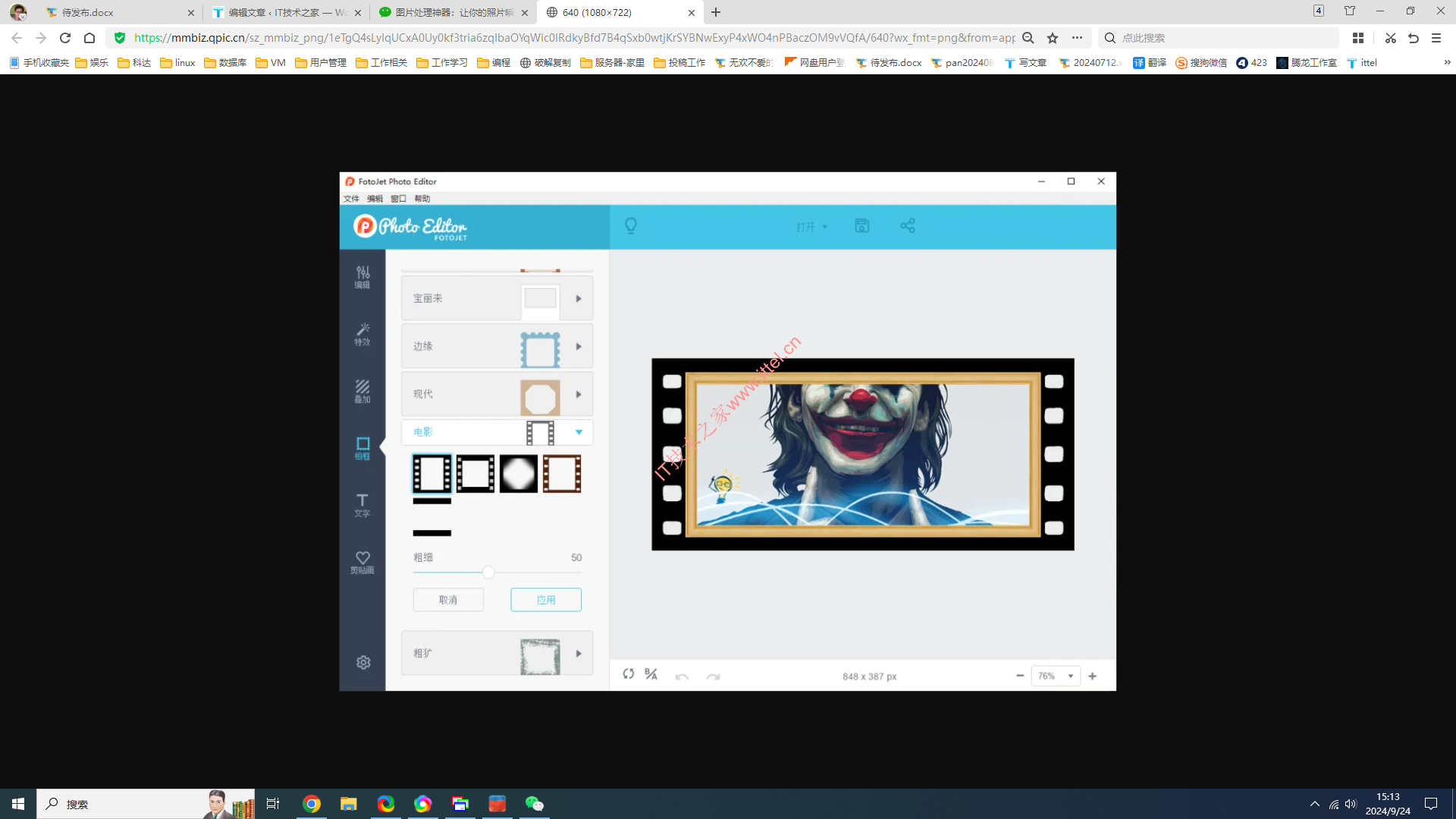Select the 相框 frame tool
Screen dimensions: 1456x819
[362, 448]
